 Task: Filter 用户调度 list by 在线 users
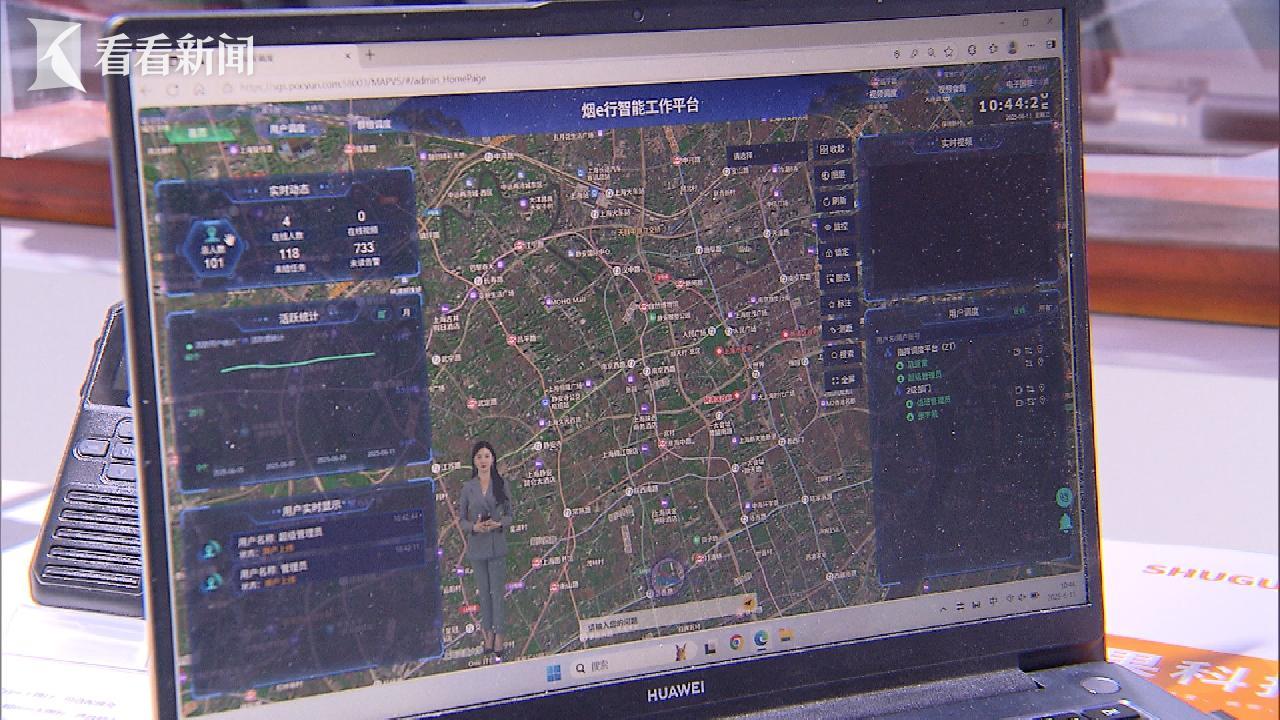point(1021,310)
